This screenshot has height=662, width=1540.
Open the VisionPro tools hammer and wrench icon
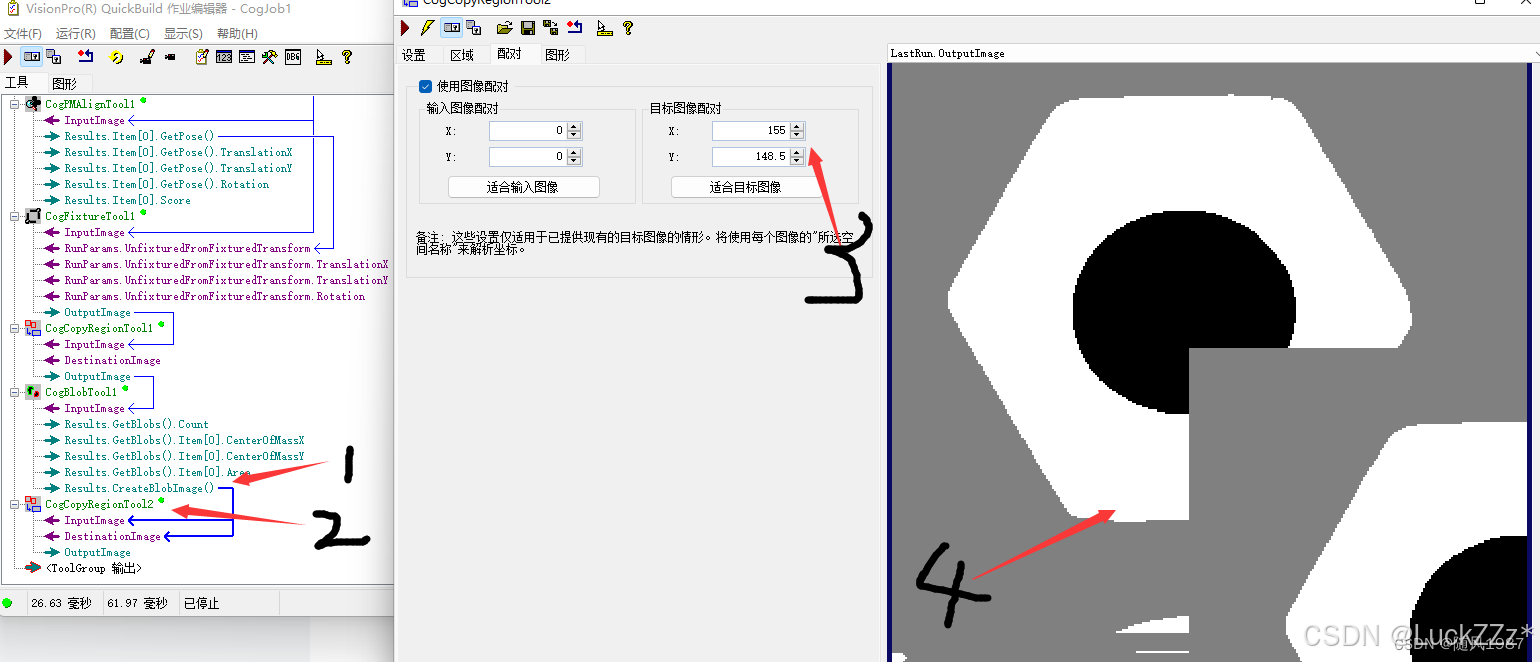pos(270,57)
